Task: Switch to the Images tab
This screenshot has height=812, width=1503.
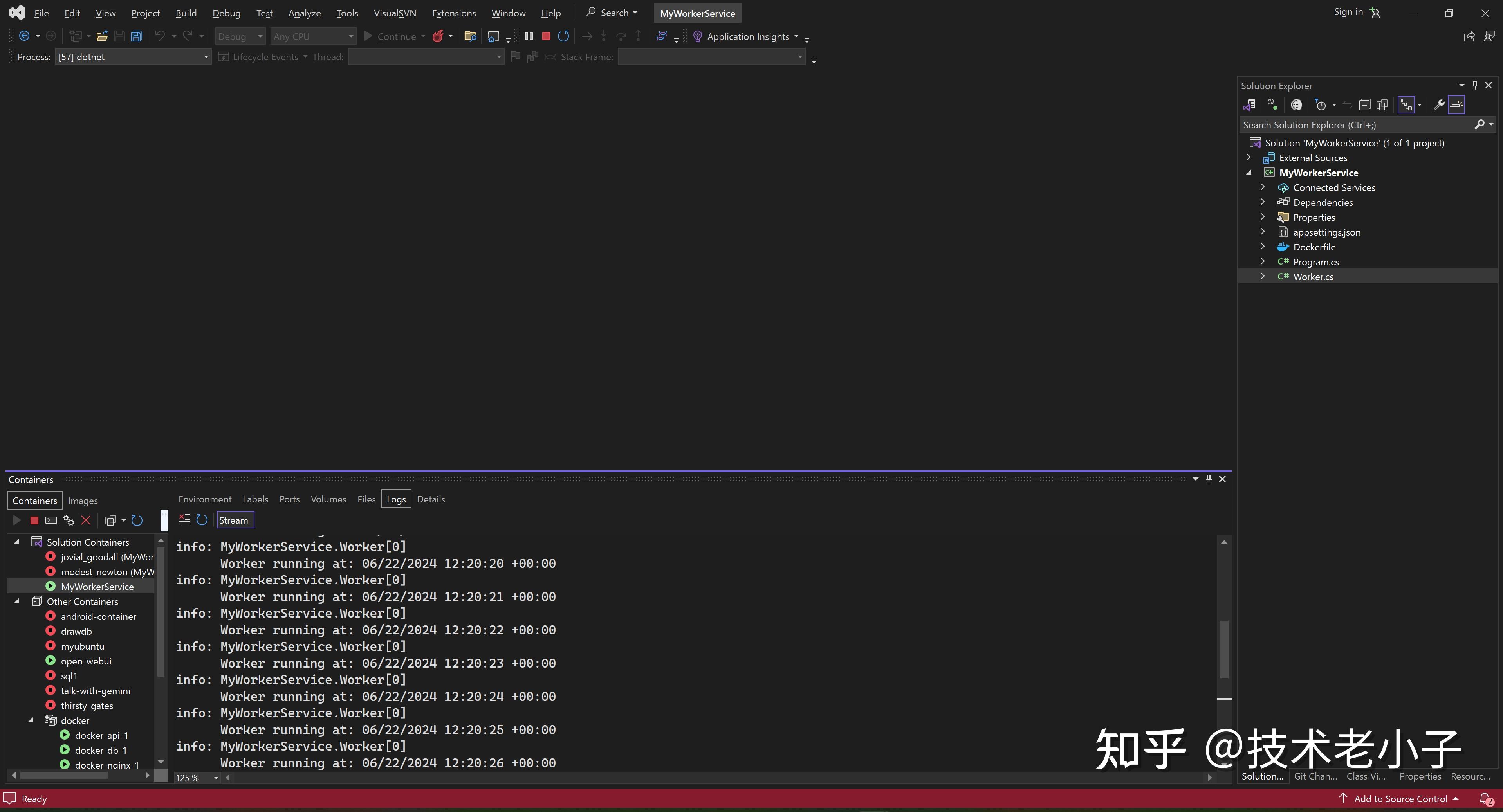Action: [83, 501]
